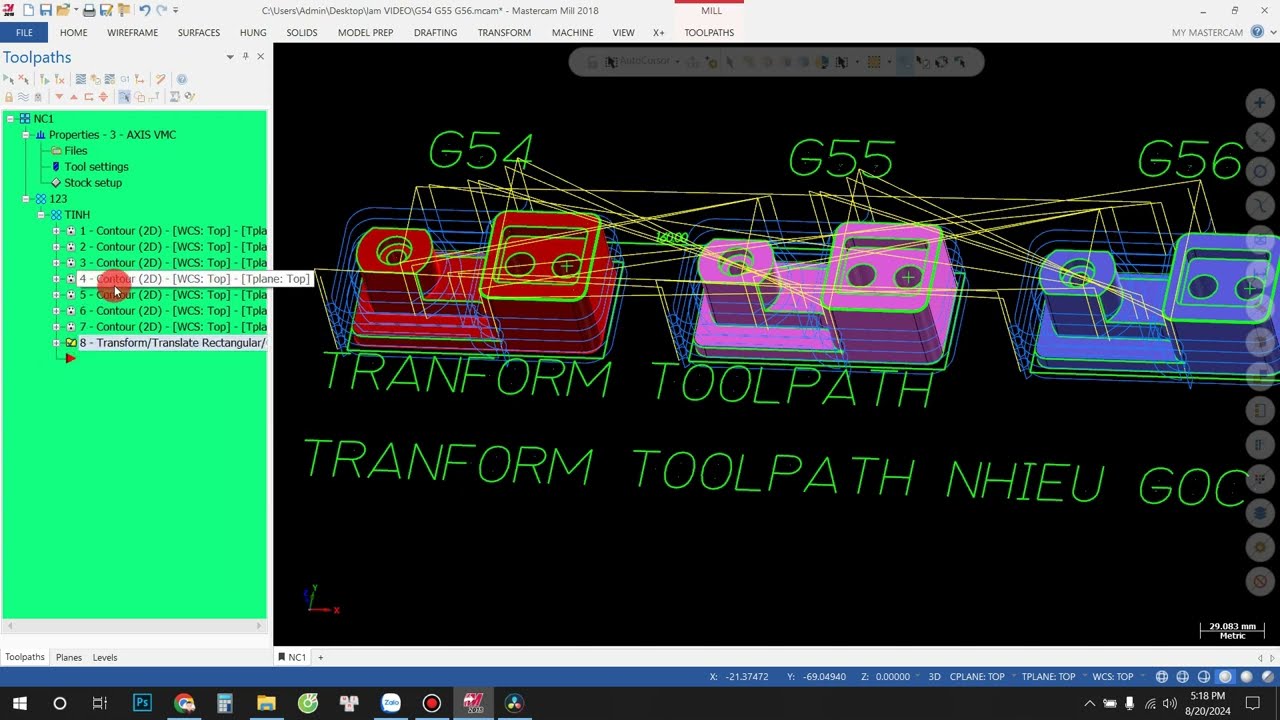Toggle translucency sphere icon in status bar

pos(1267,677)
